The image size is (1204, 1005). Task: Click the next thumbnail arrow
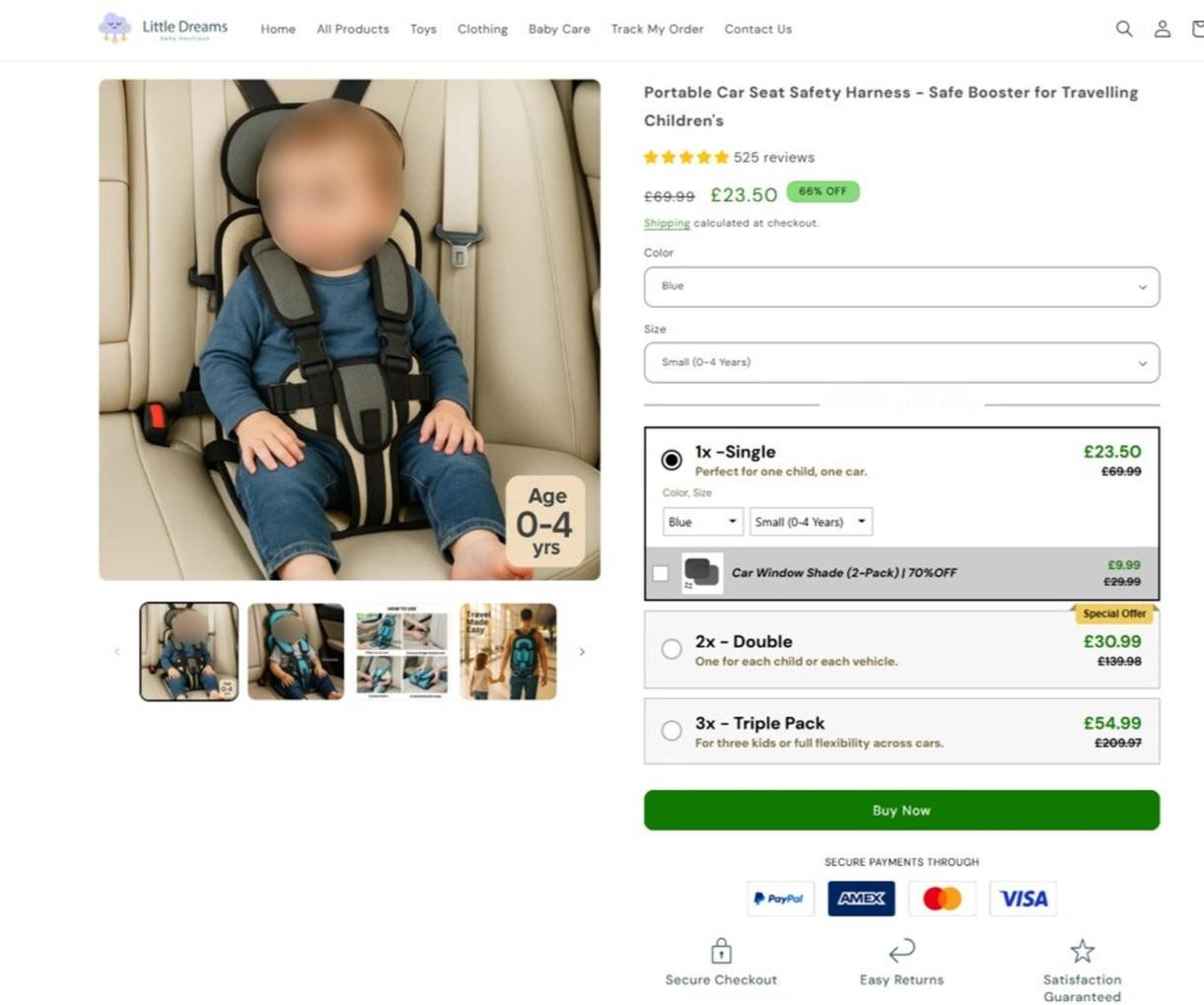click(x=582, y=652)
